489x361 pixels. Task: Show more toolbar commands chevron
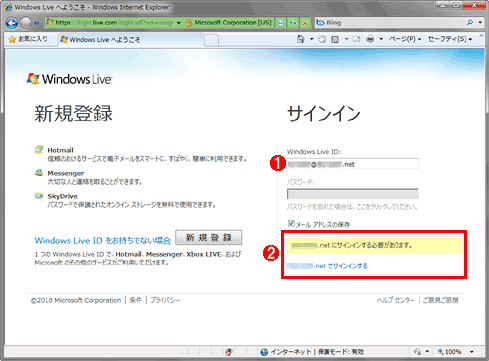tap(481, 35)
